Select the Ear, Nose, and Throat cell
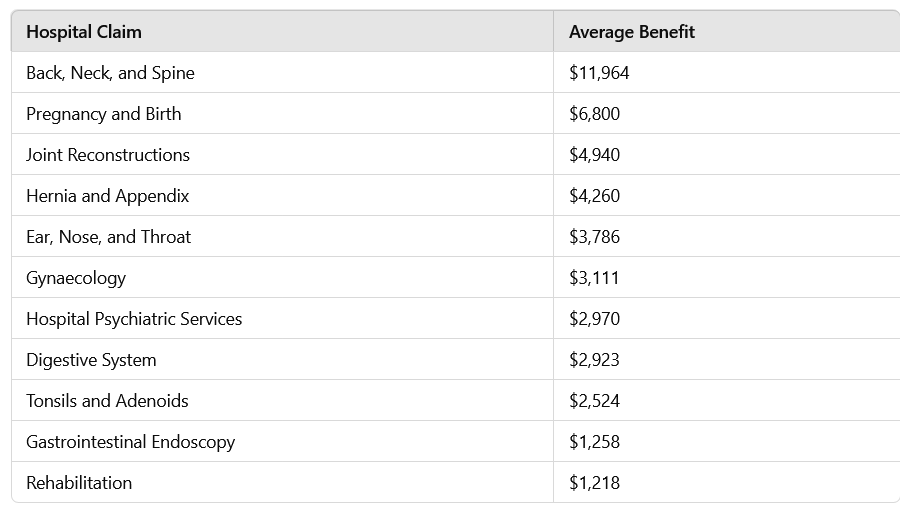 pyautogui.click(x=108, y=237)
